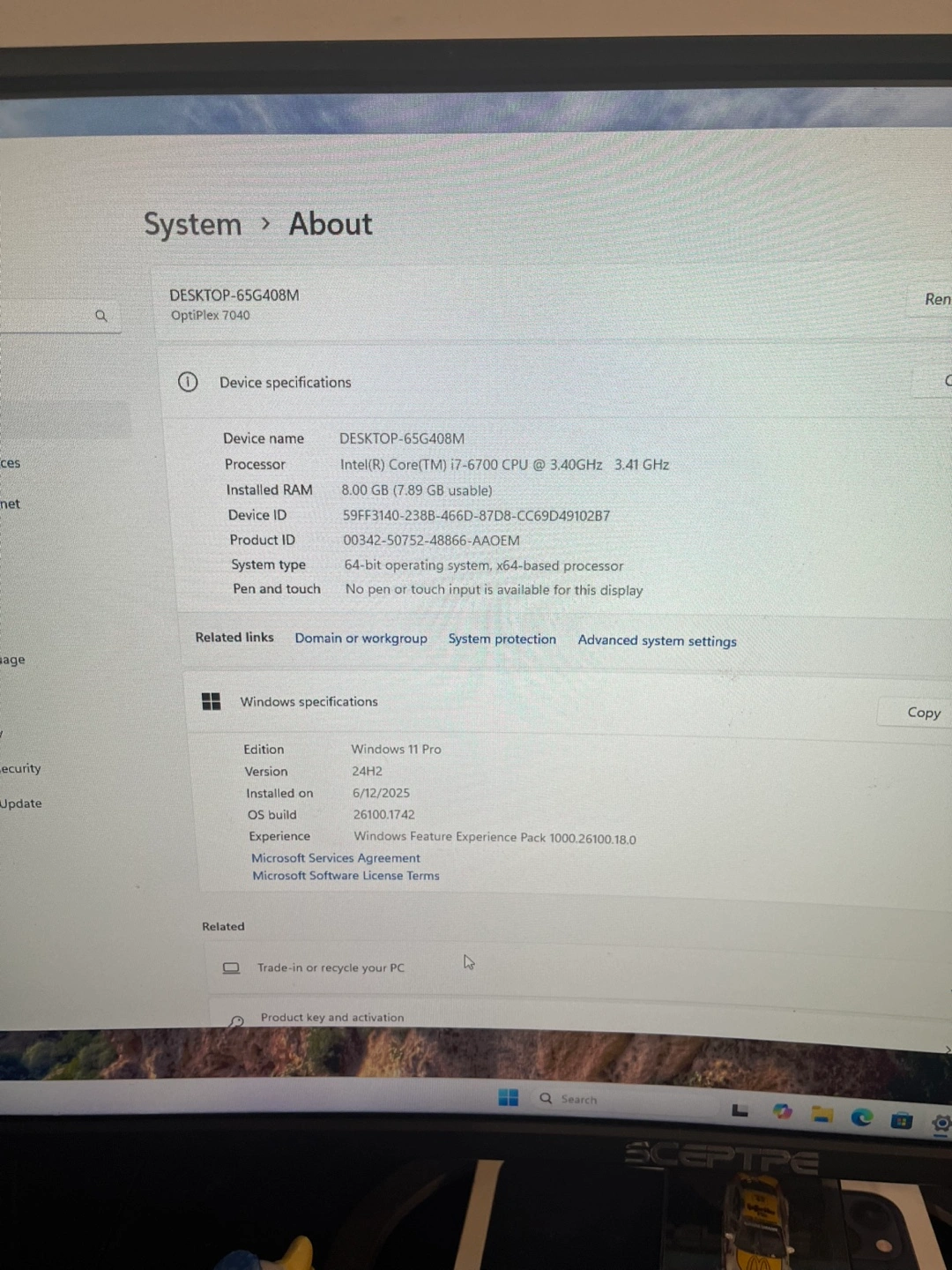Select the Intel Core i7-6700 processor value
This screenshot has height=1270, width=952.
(x=505, y=464)
